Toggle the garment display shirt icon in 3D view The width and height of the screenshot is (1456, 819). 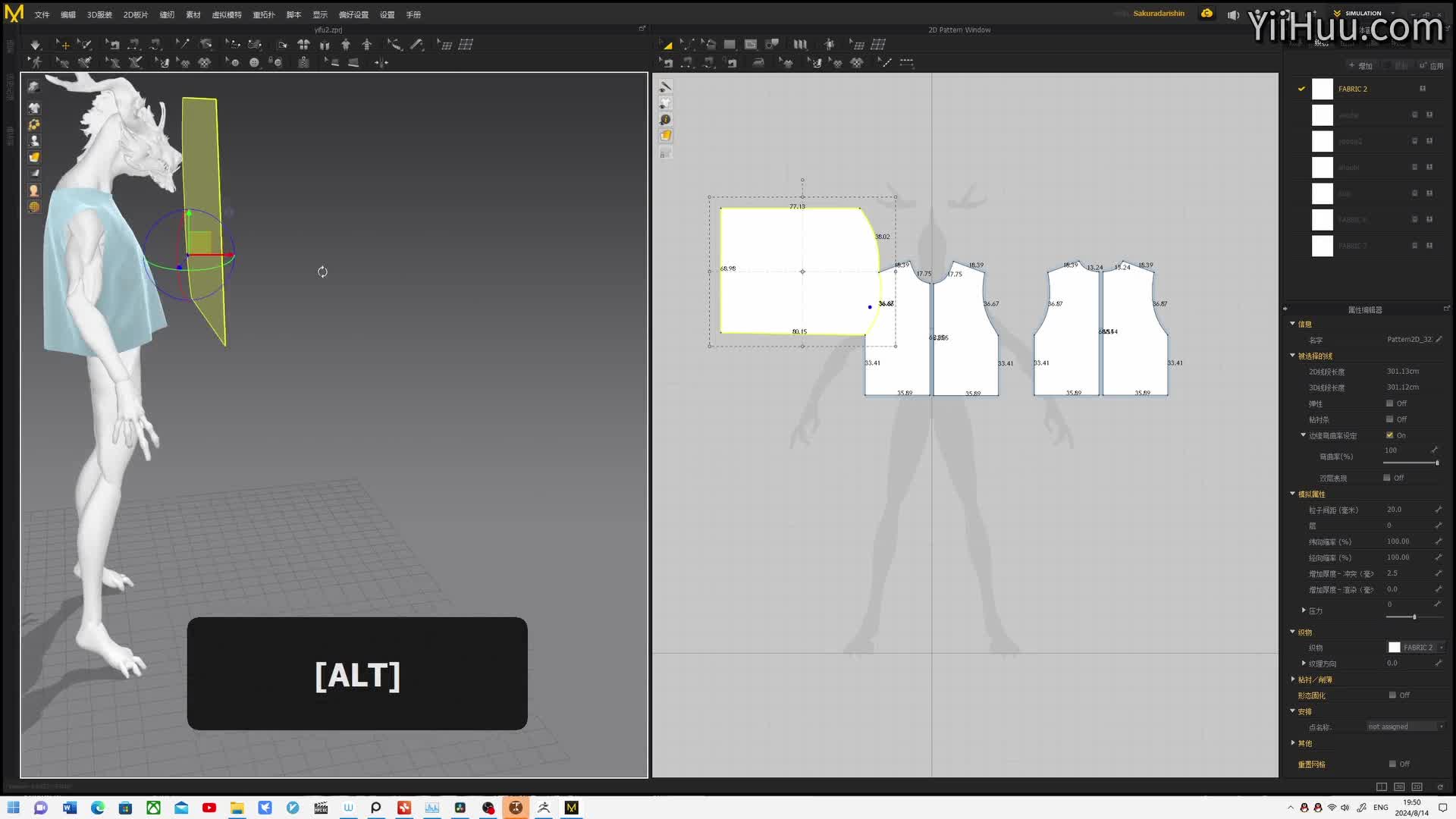tap(34, 108)
